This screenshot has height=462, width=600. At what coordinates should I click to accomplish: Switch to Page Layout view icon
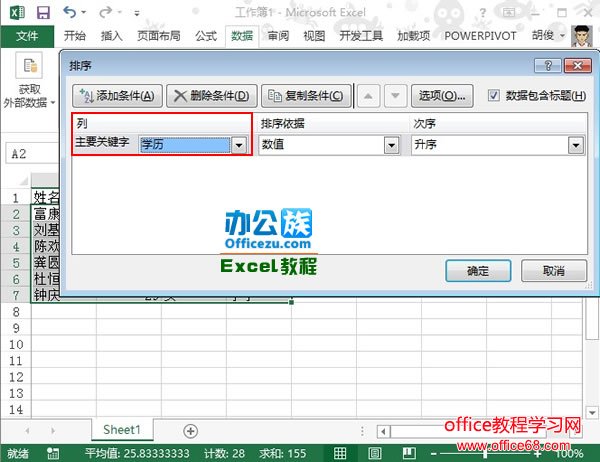coord(375,454)
